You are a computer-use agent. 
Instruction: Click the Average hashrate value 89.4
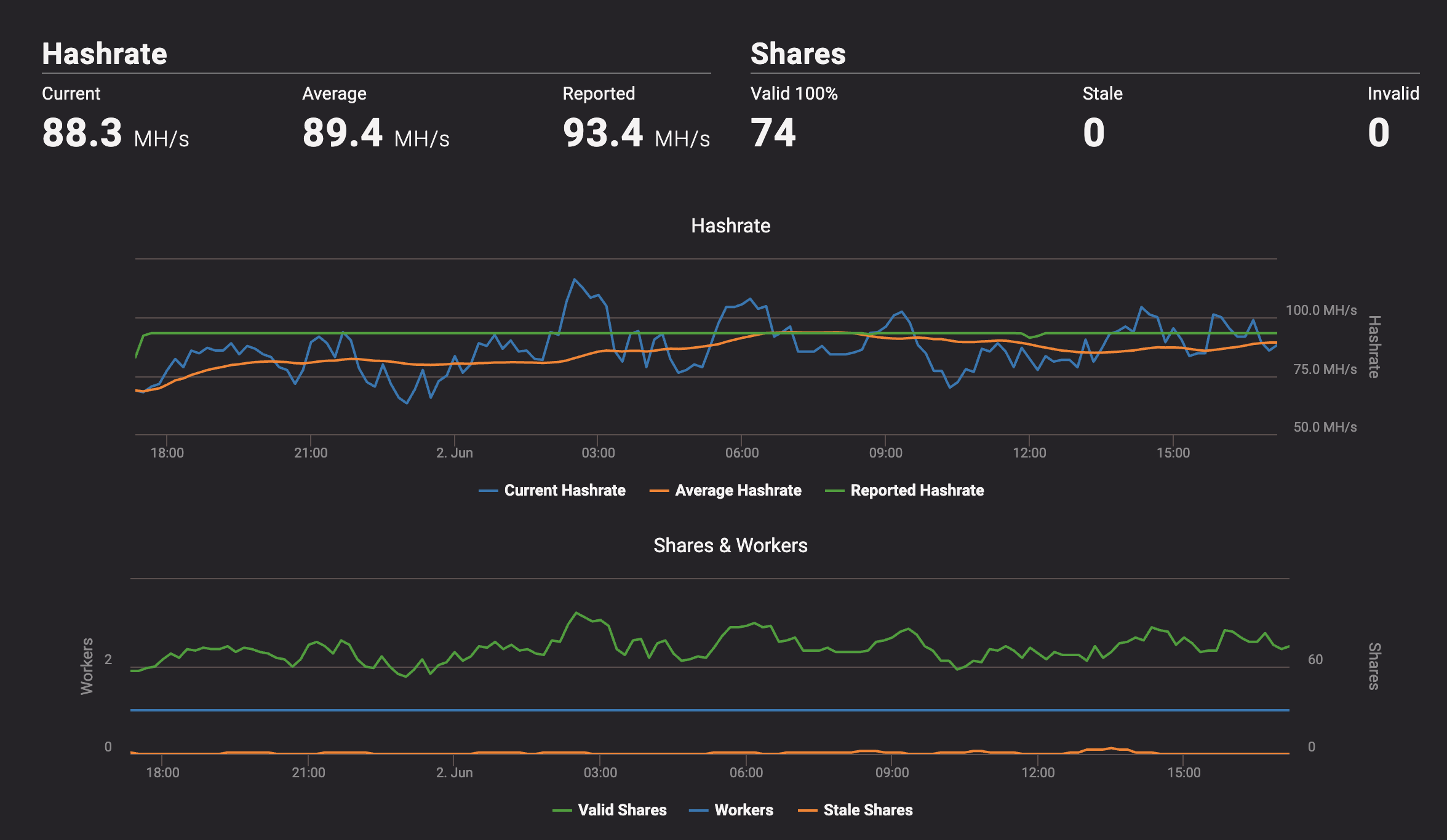(343, 133)
